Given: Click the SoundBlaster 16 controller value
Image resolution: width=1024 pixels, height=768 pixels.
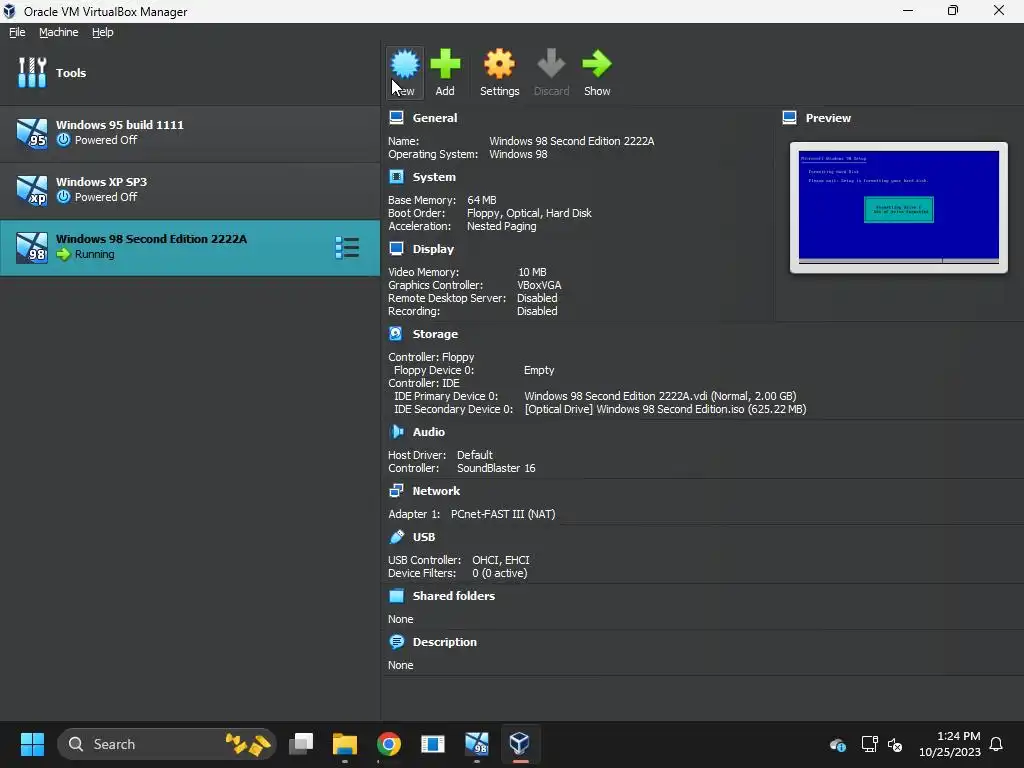Looking at the screenshot, I should [496, 468].
